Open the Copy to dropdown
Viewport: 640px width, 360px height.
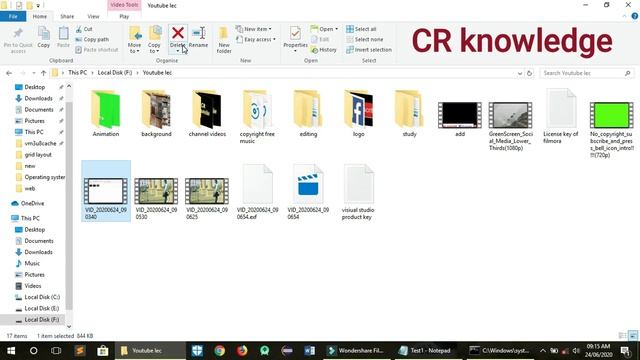pyautogui.click(x=154, y=40)
